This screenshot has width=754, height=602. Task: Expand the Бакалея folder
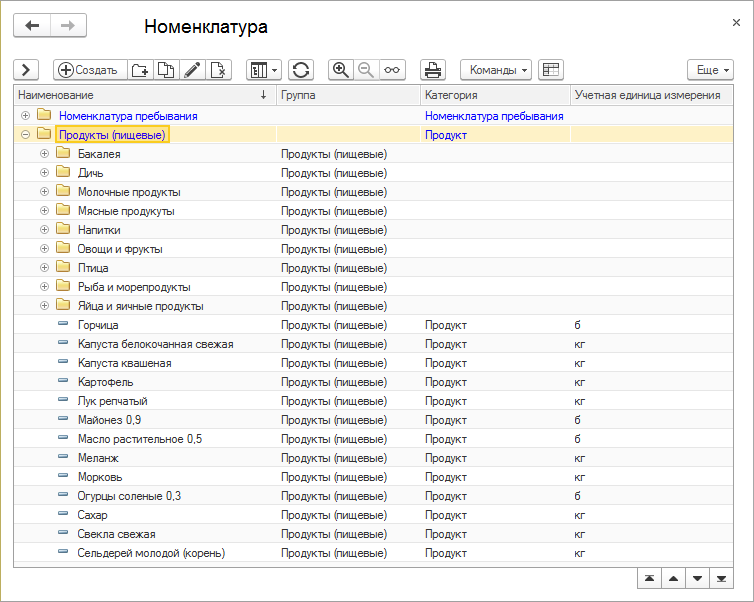pos(44,154)
